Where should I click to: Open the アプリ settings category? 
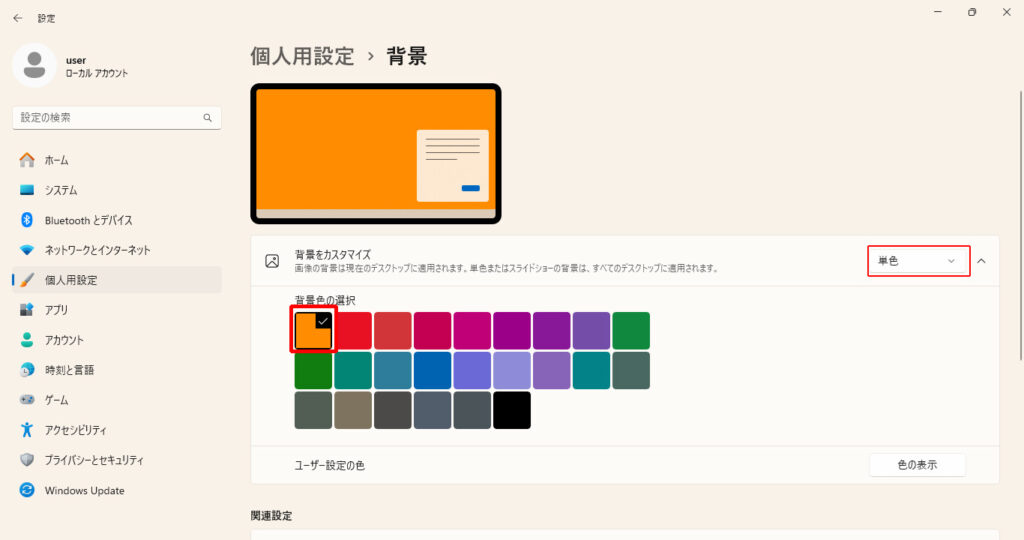117,310
